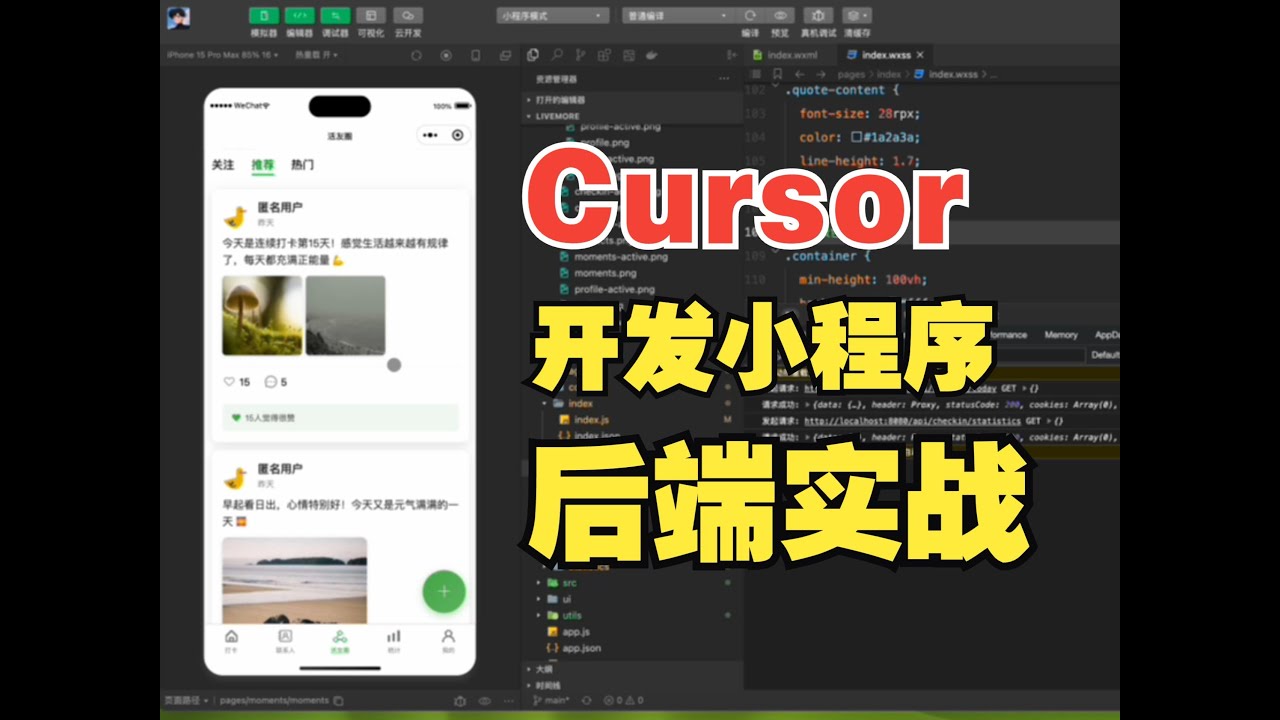Toggle the 编辑器 editor panel button
This screenshot has height=720, width=1280.
pos(299,16)
